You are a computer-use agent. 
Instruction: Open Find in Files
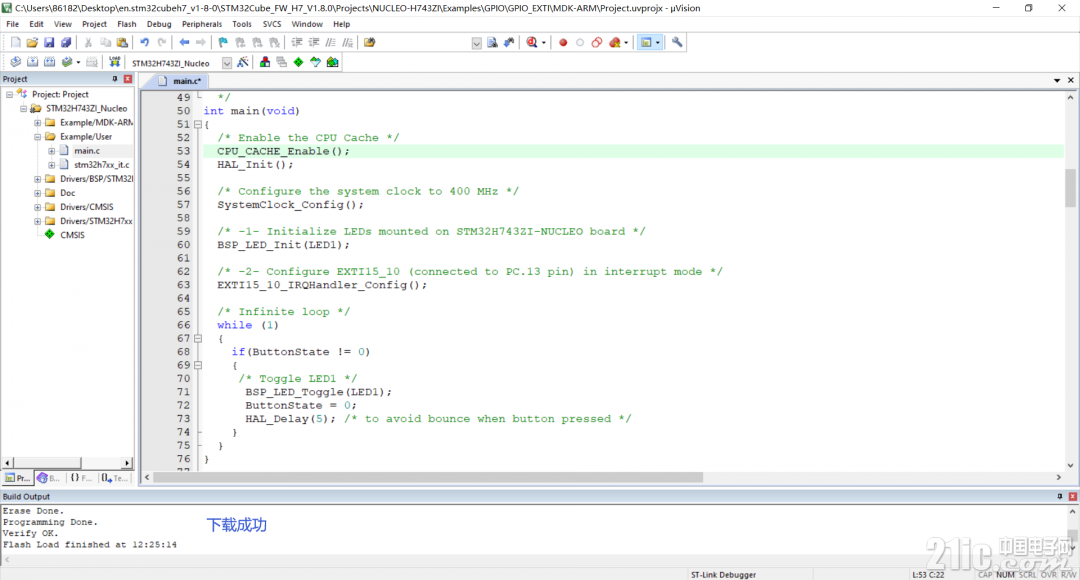[x=370, y=43]
